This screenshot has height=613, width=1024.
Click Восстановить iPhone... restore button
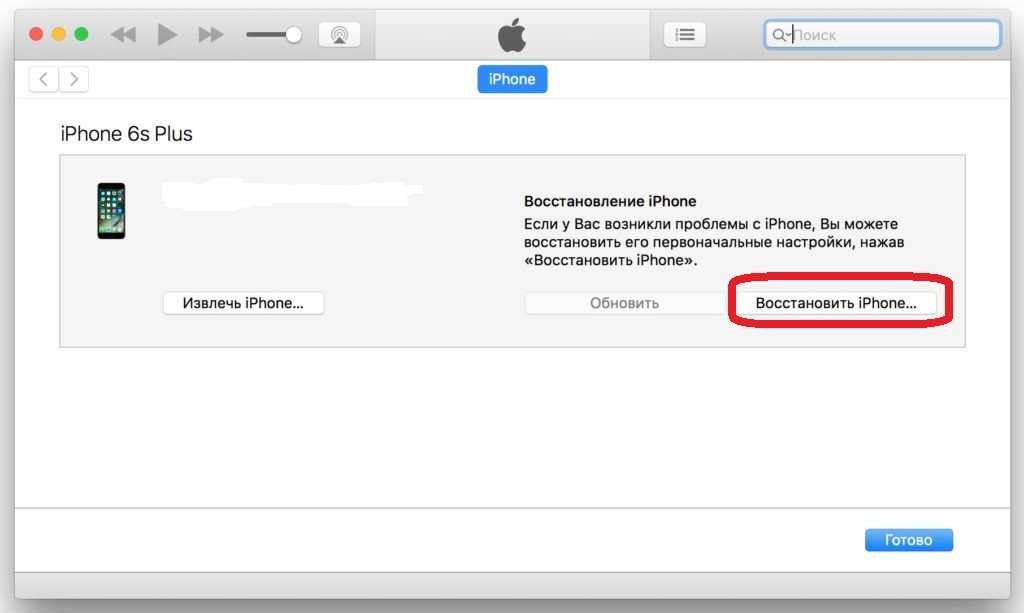[x=836, y=303]
